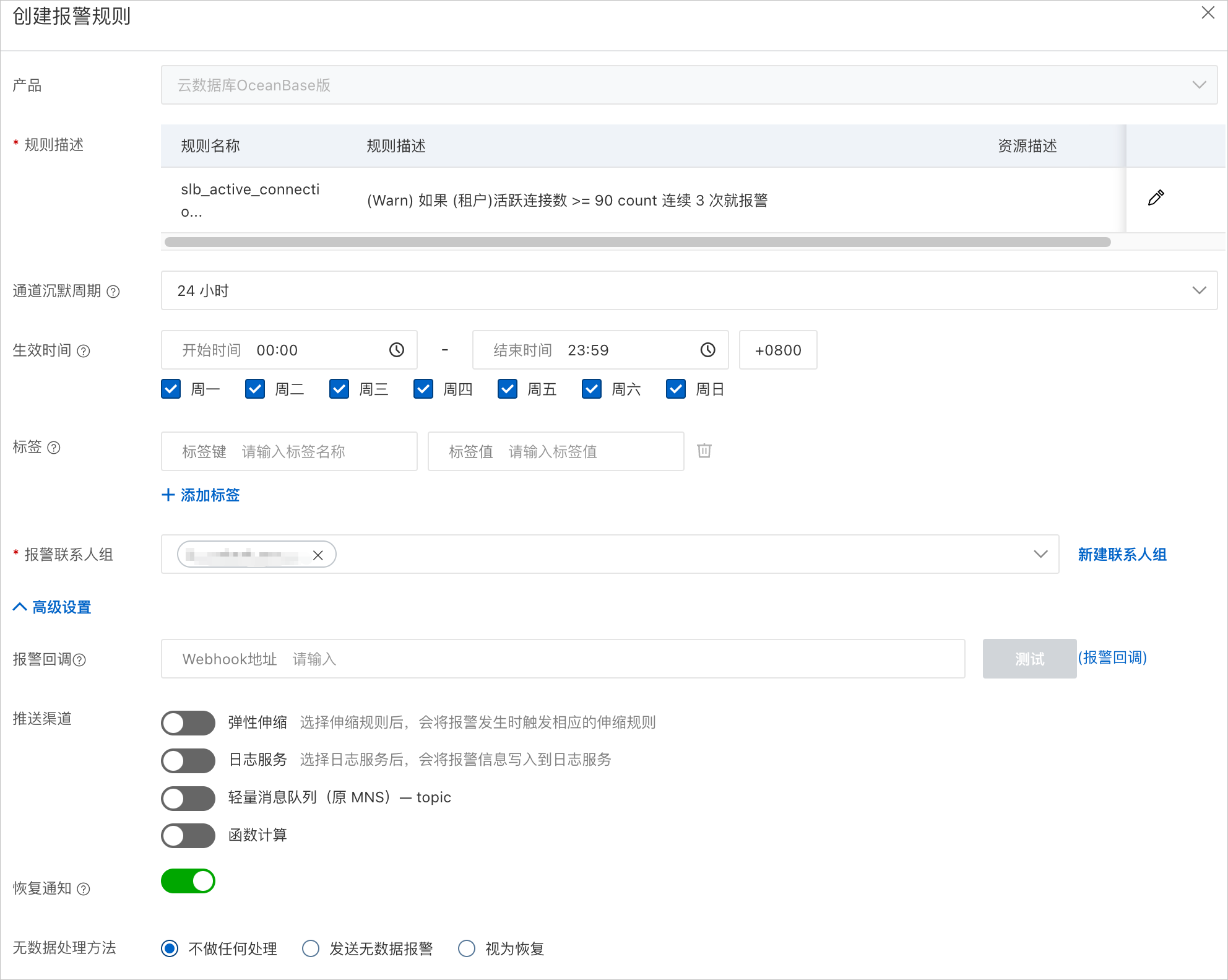Uncheck the 周三 checkbox
The image size is (1228, 980).
pos(339,389)
